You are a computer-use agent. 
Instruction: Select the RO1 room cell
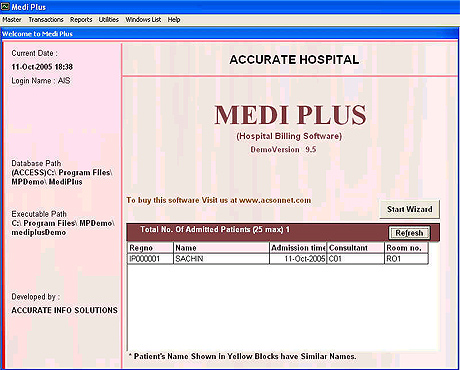pyautogui.click(x=406, y=259)
